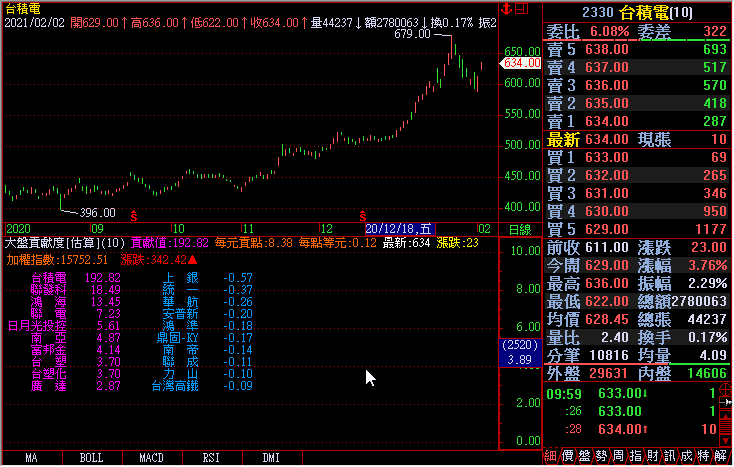
Task: Click the 賣2 635.00 ask row
Action: 637,103
